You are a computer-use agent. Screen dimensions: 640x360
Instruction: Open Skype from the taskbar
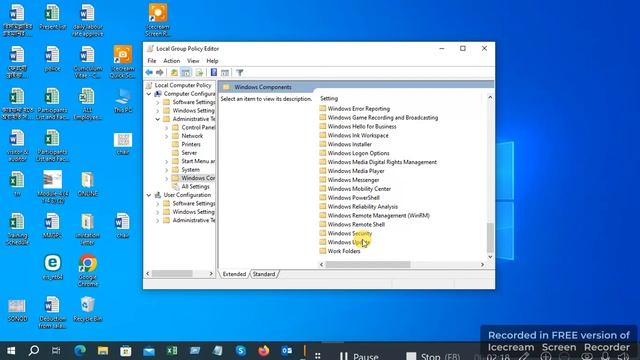pos(241,351)
